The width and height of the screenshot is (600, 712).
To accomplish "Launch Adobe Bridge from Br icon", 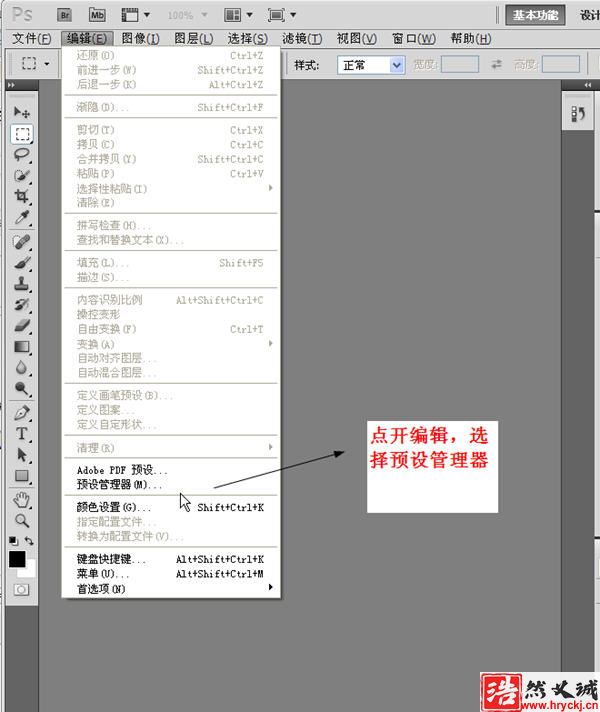I will 65,15.
